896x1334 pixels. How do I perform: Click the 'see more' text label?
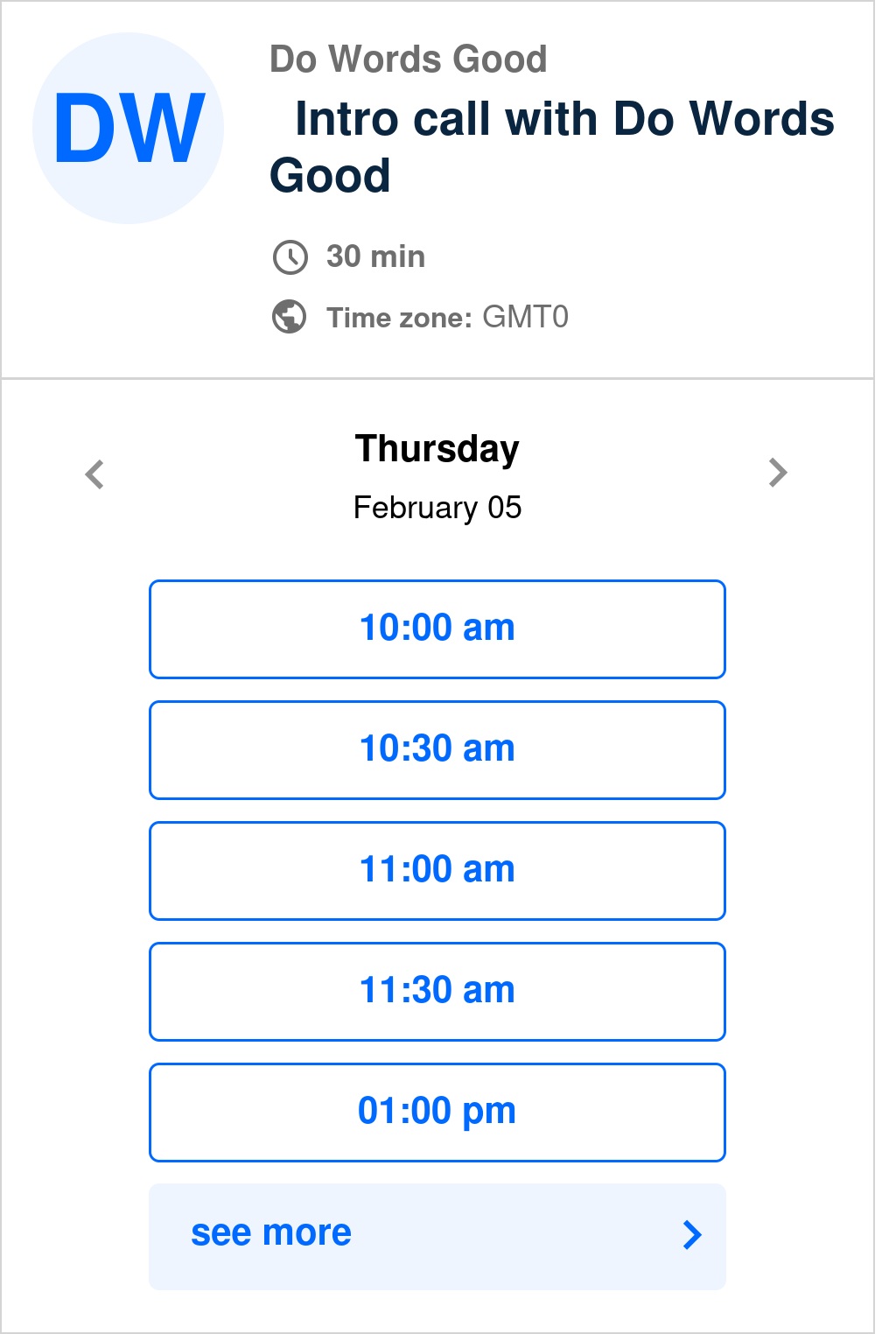pyautogui.click(x=271, y=1233)
